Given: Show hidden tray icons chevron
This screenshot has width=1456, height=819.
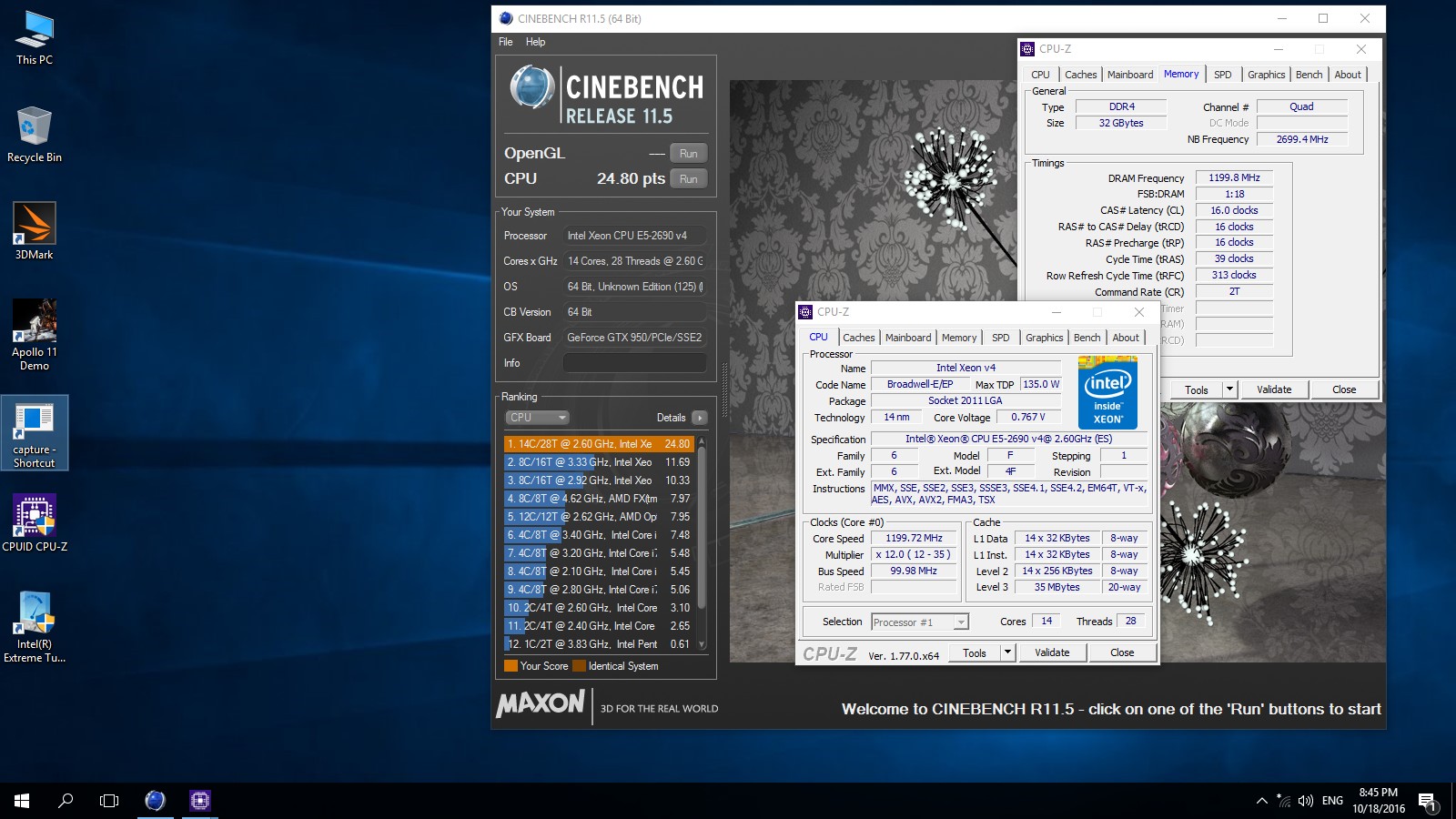Looking at the screenshot, I should 1261,801.
